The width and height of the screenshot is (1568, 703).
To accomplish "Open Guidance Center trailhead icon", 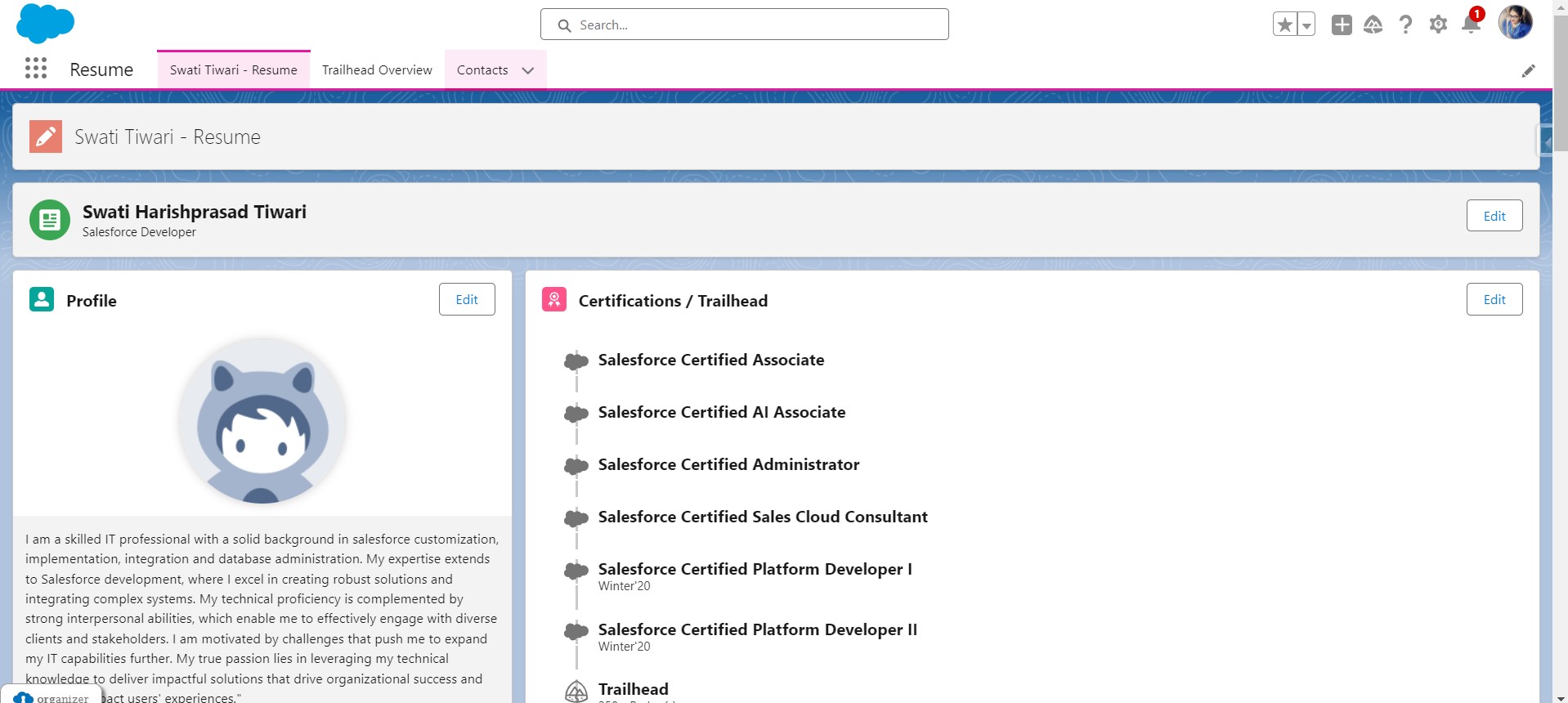I will coord(1373,25).
